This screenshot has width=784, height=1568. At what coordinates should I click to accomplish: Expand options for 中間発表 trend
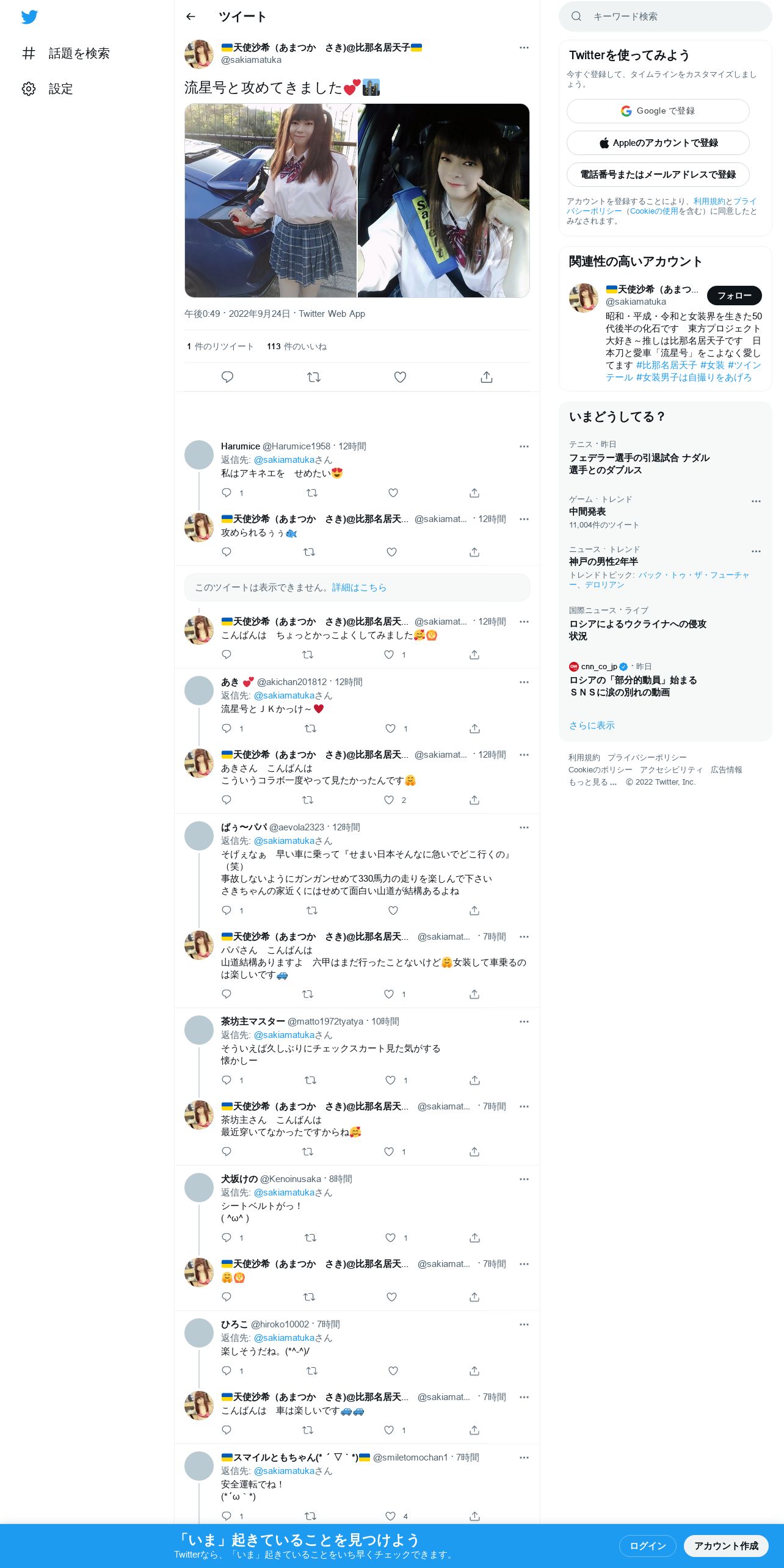tap(756, 501)
